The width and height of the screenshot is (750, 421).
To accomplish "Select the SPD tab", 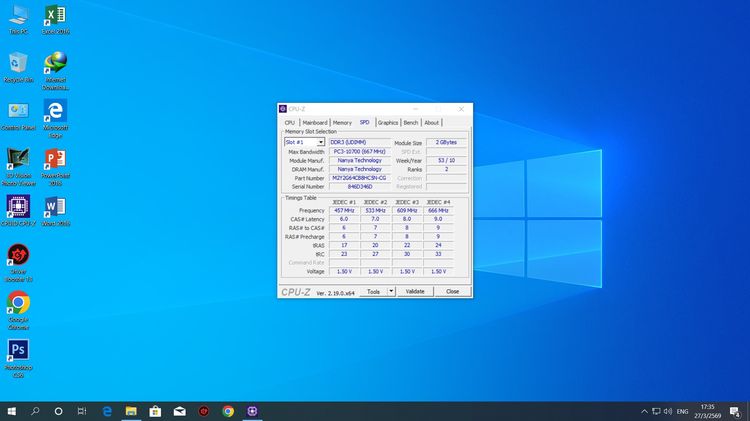I will [364, 122].
